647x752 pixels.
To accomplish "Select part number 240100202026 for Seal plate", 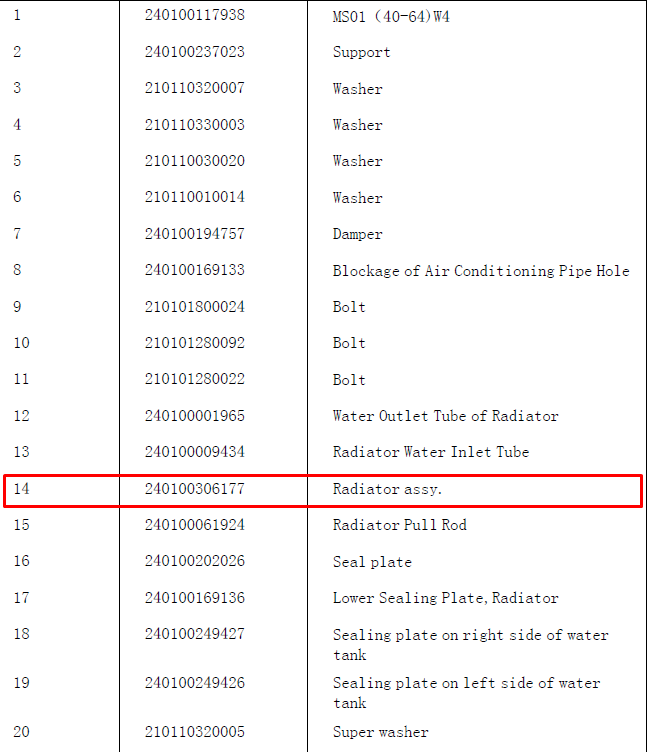I will [195, 561].
